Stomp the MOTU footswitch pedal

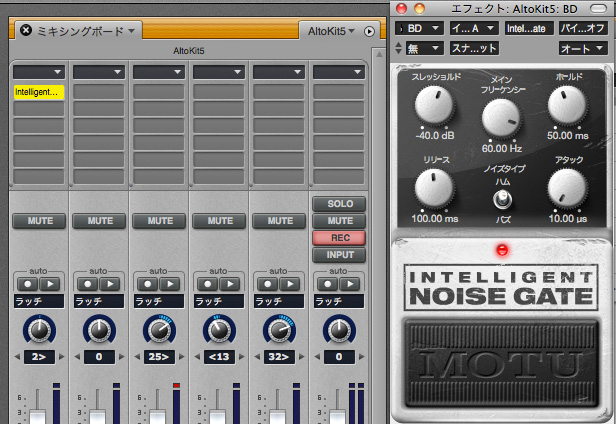tap(502, 364)
